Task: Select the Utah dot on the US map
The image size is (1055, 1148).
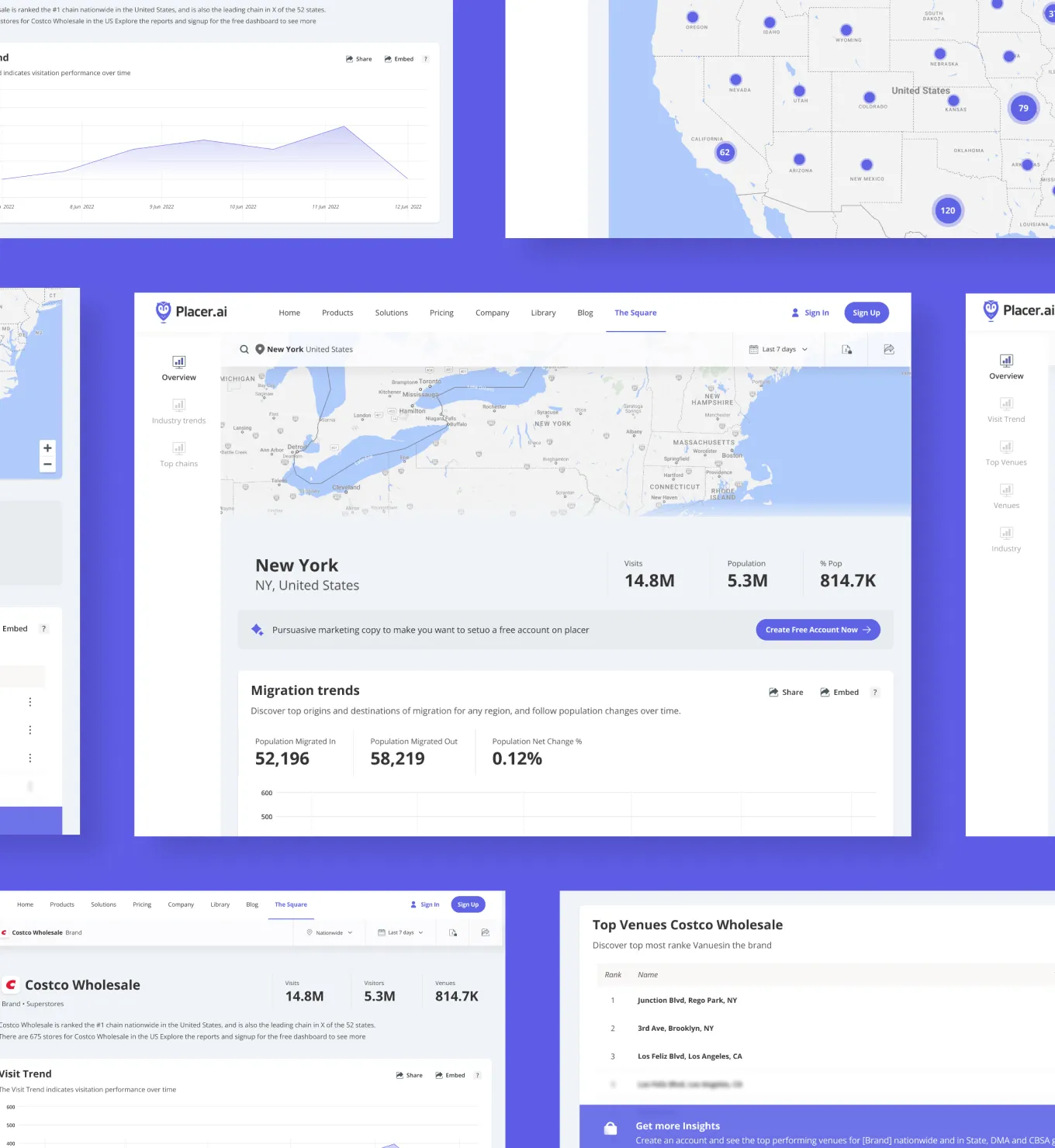Action: tap(800, 91)
